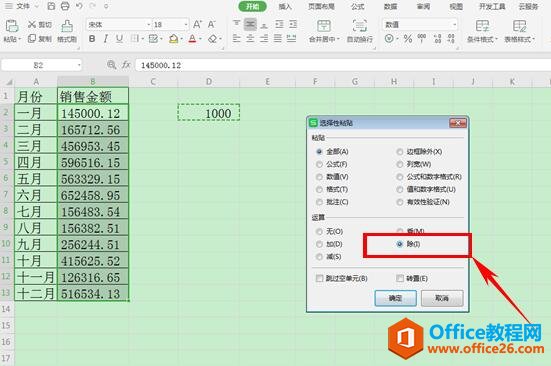Click the fx Insert Function icon
The width and height of the screenshot is (551, 366).
point(126,65)
